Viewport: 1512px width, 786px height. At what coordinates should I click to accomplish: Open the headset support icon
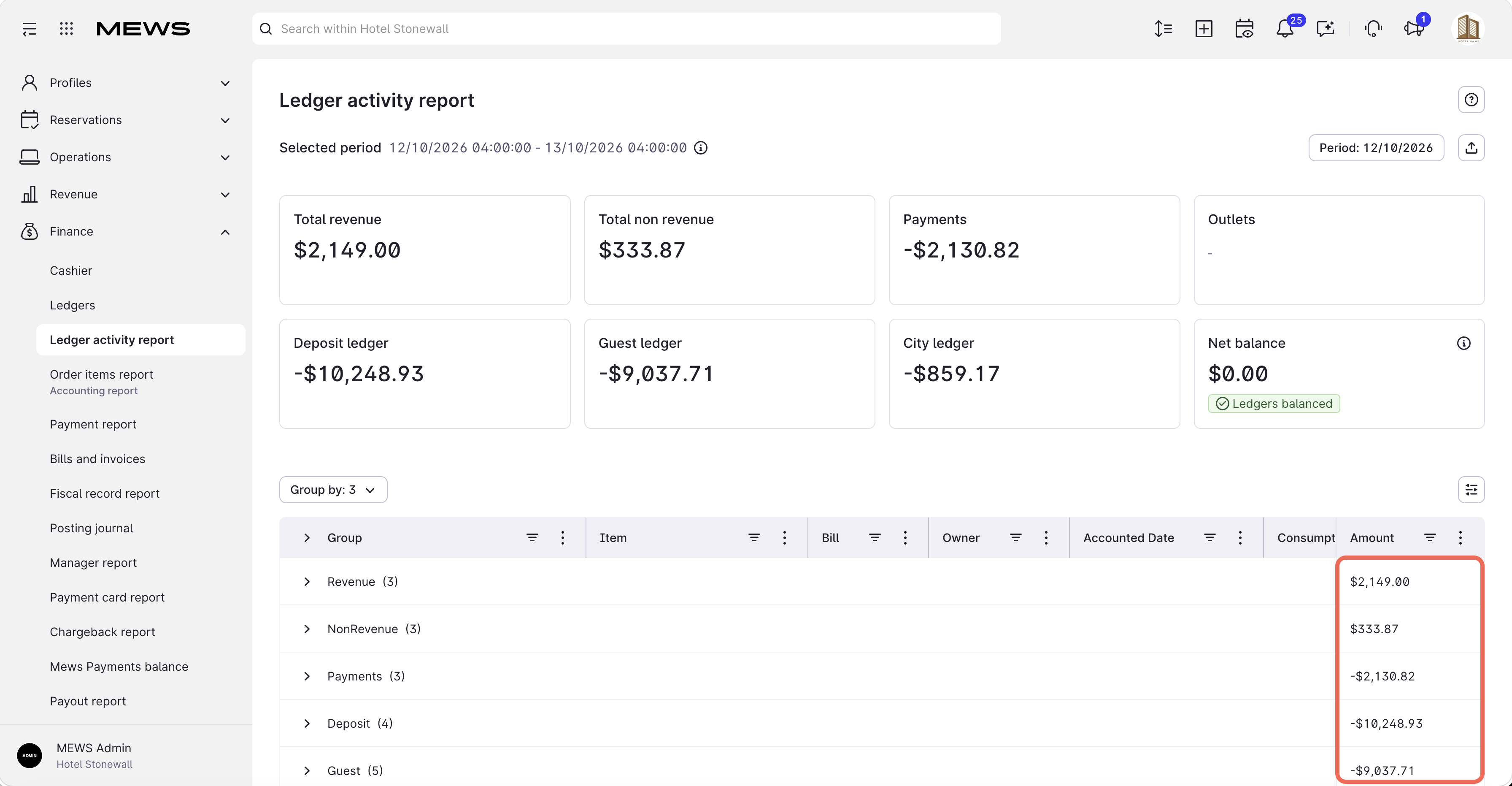(1374, 29)
